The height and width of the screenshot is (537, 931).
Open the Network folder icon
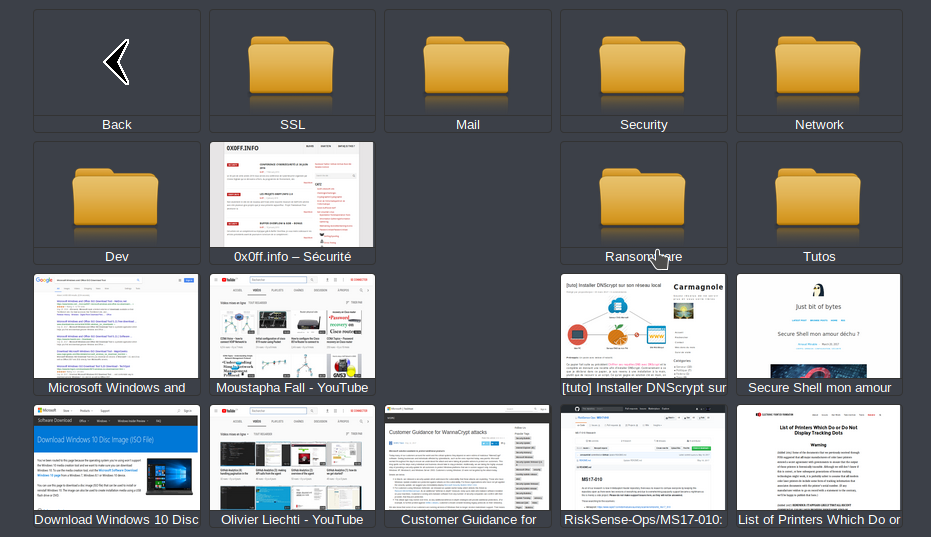pyautogui.click(x=818, y=65)
